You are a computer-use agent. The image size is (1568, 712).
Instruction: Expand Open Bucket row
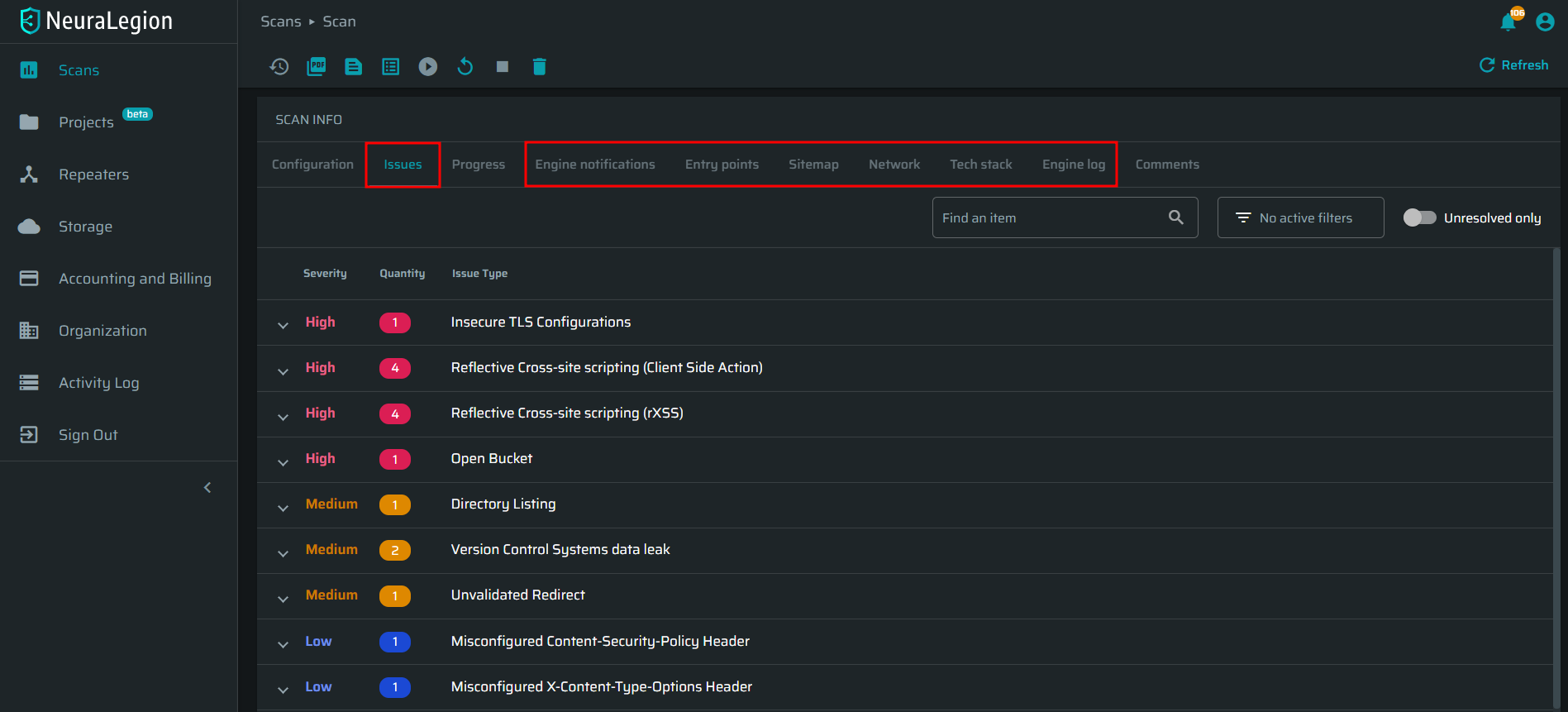coord(283,462)
